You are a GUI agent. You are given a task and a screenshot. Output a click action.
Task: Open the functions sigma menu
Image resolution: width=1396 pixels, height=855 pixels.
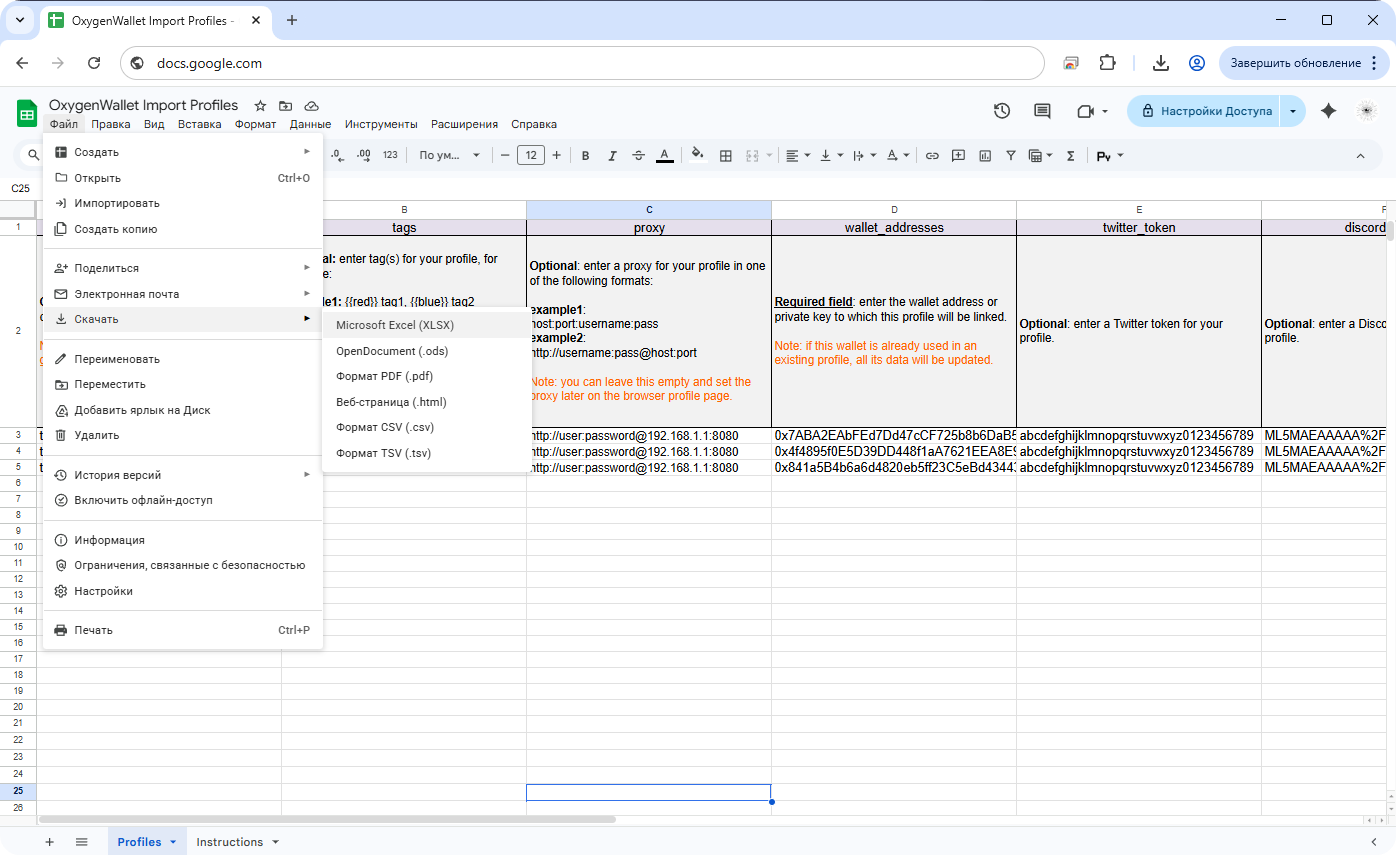click(1071, 155)
